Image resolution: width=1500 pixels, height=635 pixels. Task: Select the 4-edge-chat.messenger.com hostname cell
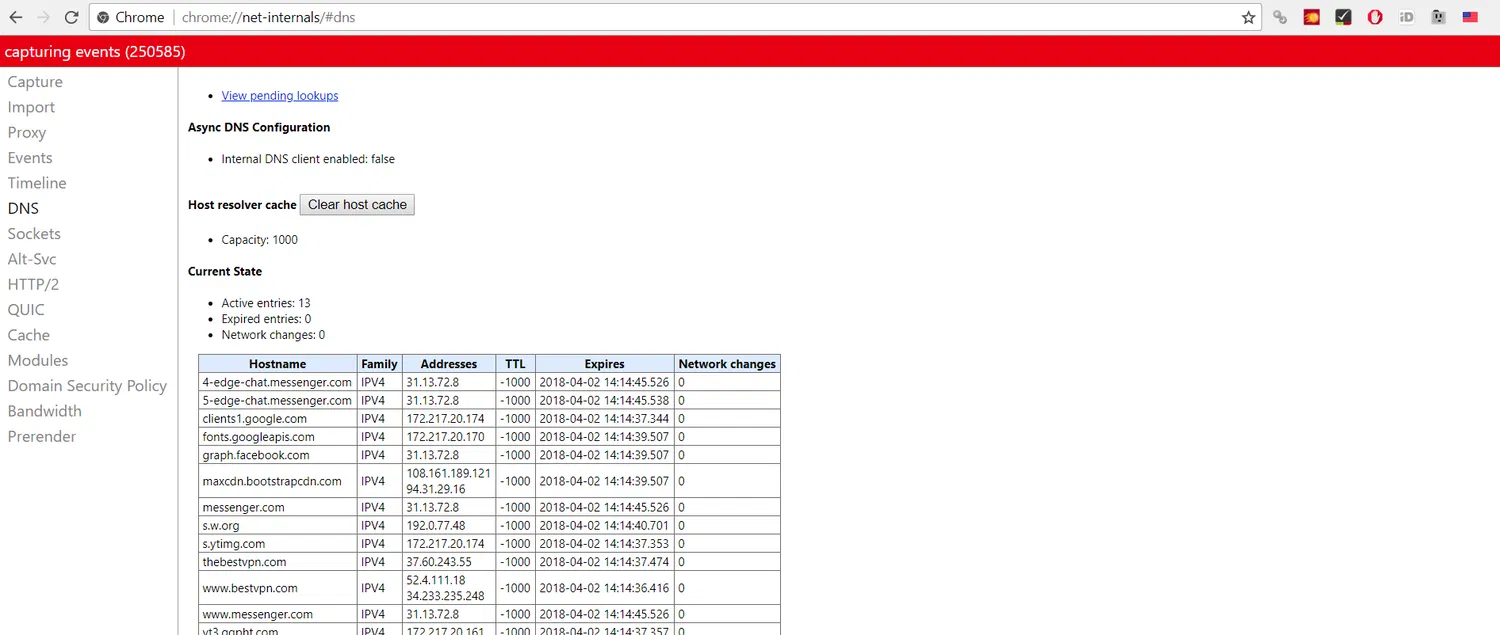point(278,382)
